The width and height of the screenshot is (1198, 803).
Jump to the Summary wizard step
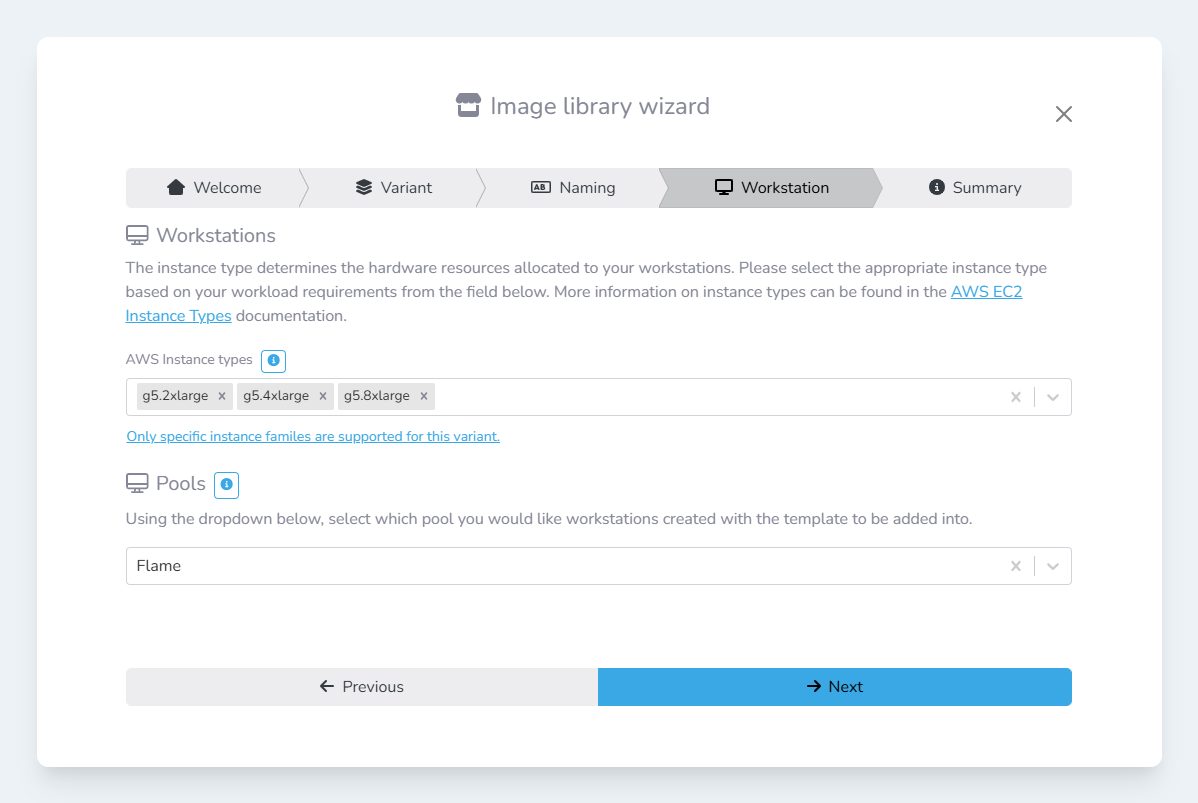coord(975,188)
